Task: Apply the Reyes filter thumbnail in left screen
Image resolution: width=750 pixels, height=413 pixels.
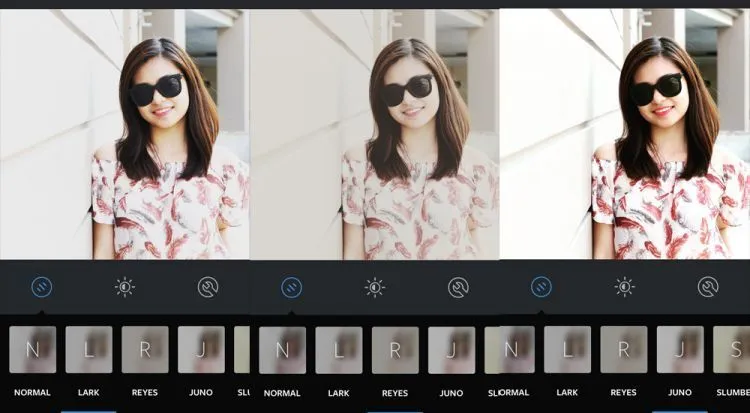Action: point(145,350)
